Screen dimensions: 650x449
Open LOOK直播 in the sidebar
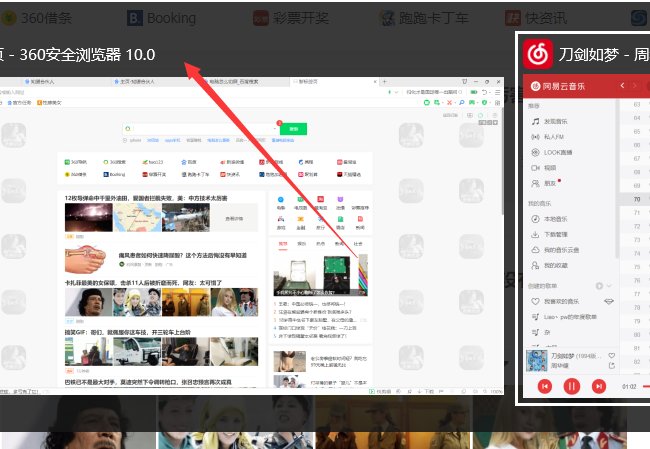(x=558, y=151)
